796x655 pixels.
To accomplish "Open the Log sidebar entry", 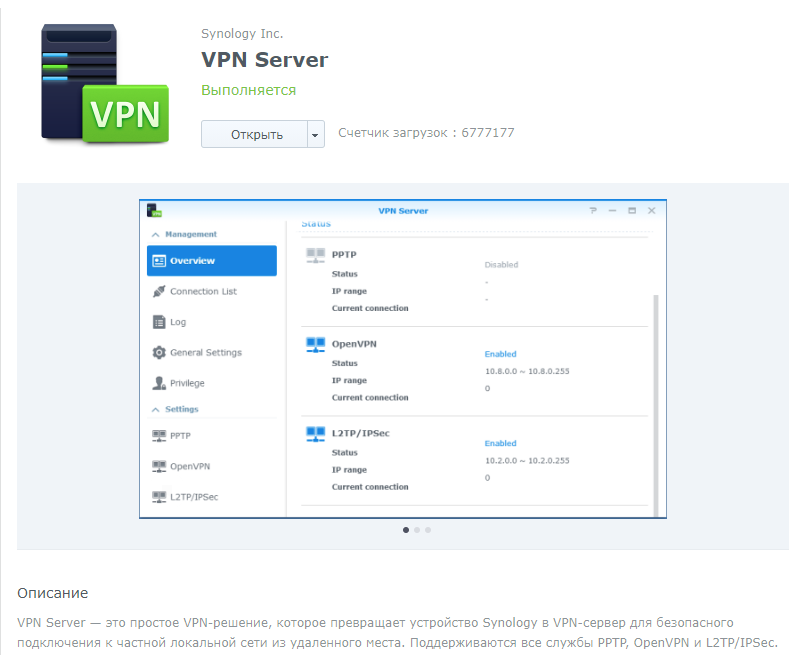I will [212, 322].
